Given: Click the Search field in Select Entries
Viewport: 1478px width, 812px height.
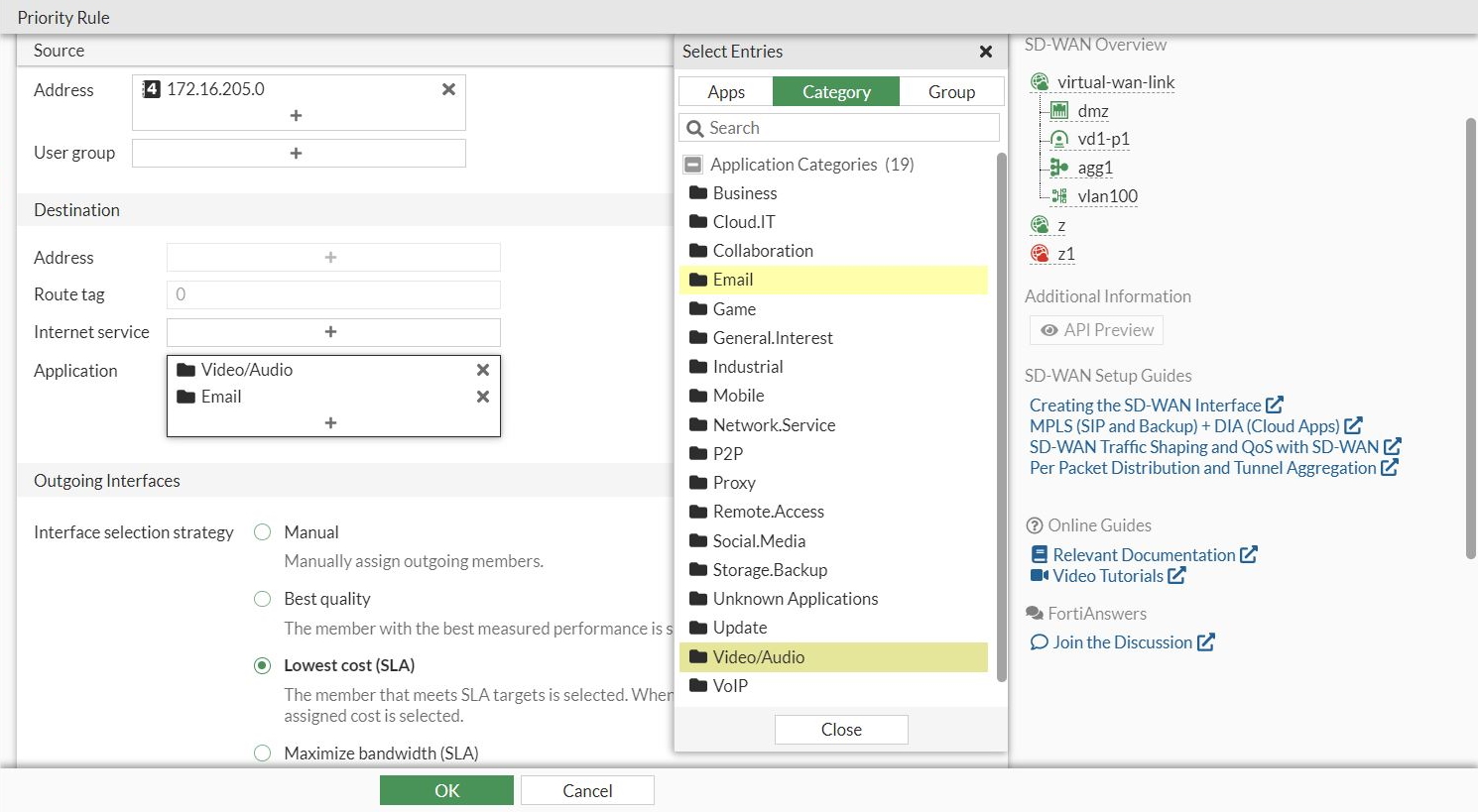Looking at the screenshot, I should point(848,128).
